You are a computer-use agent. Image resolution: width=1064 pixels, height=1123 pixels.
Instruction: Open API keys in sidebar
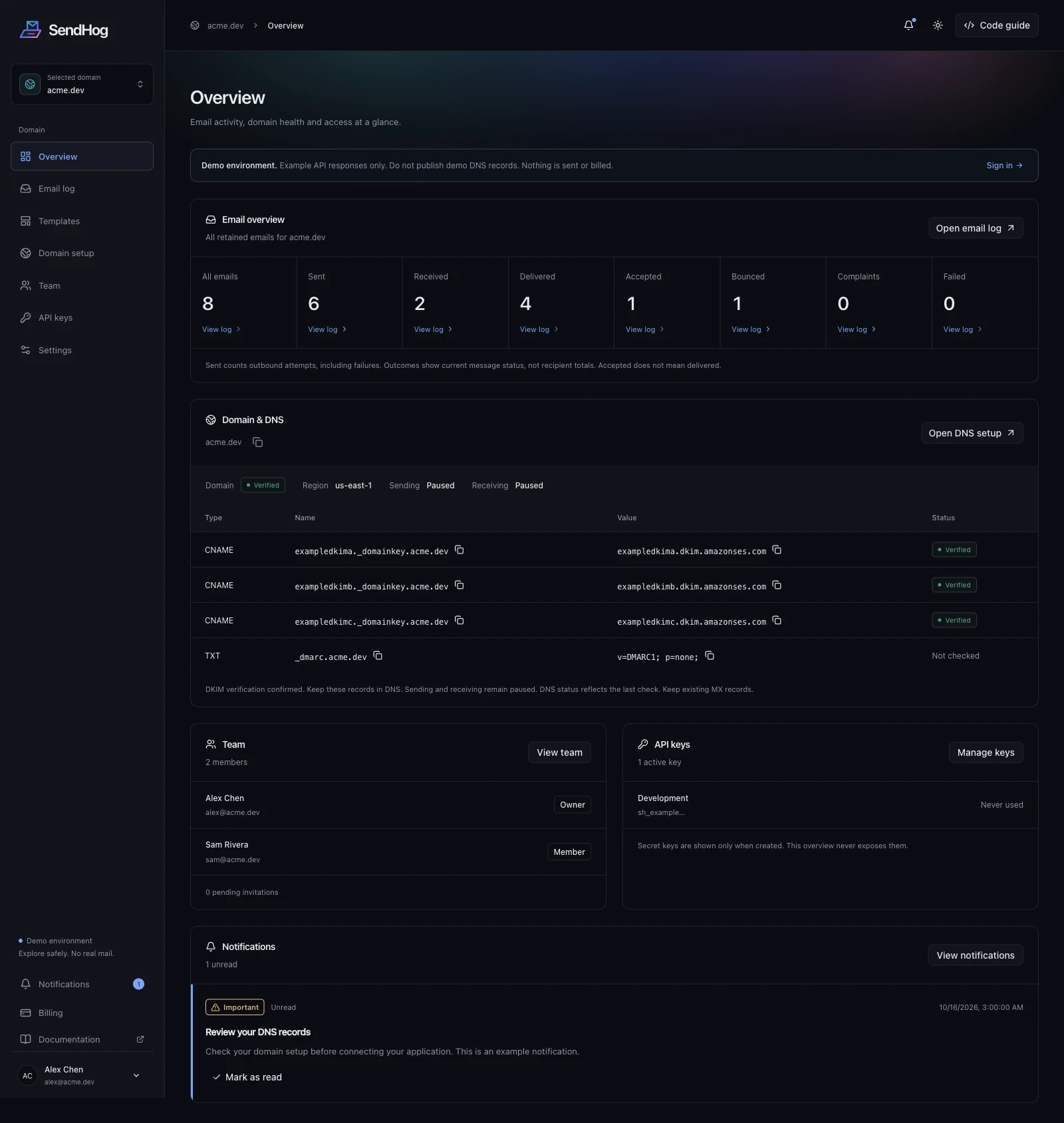click(82, 318)
